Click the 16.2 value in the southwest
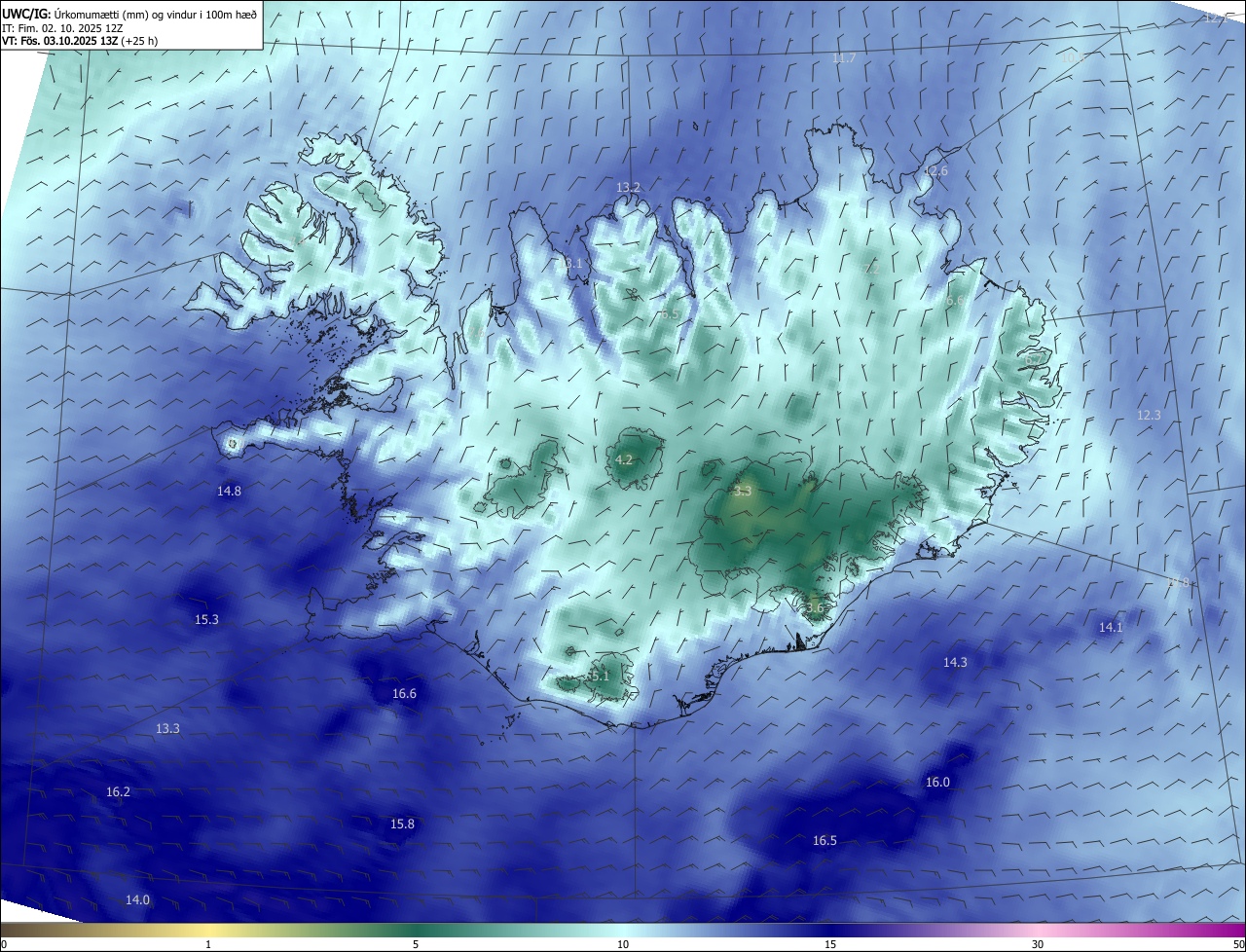 [x=118, y=792]
